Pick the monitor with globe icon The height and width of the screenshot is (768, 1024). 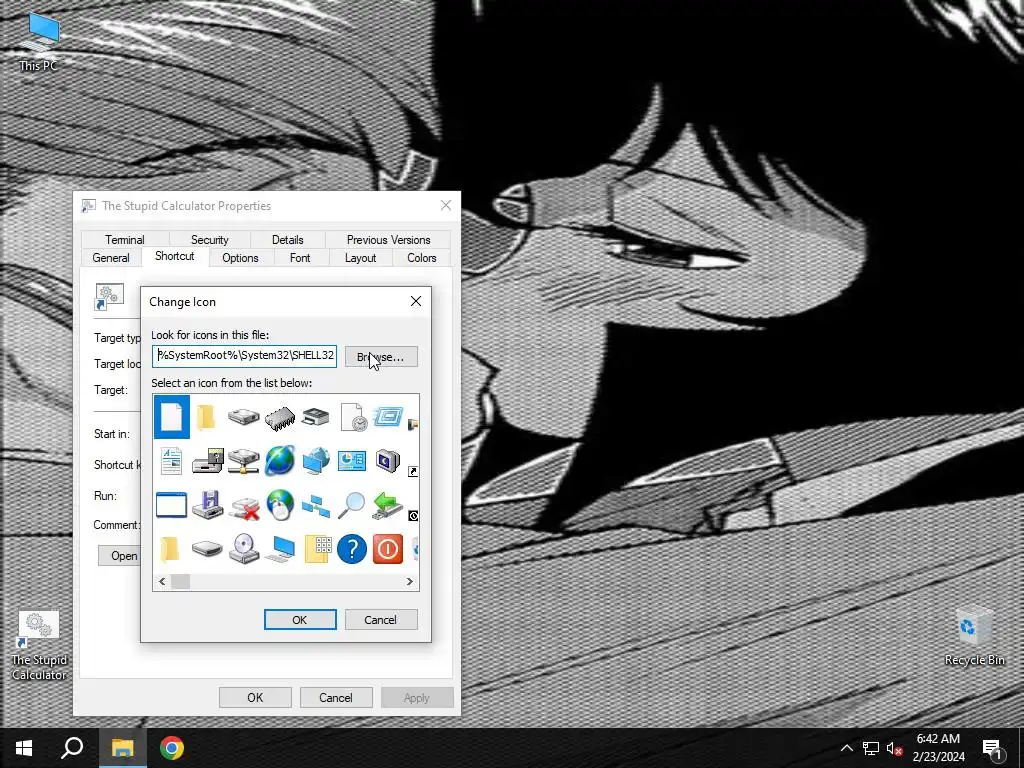316,461
